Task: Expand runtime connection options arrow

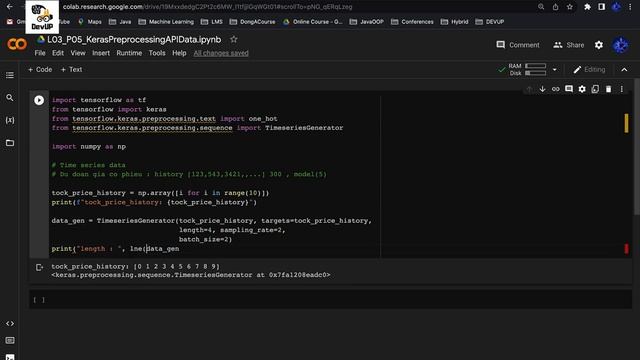Action: point(554,69)
